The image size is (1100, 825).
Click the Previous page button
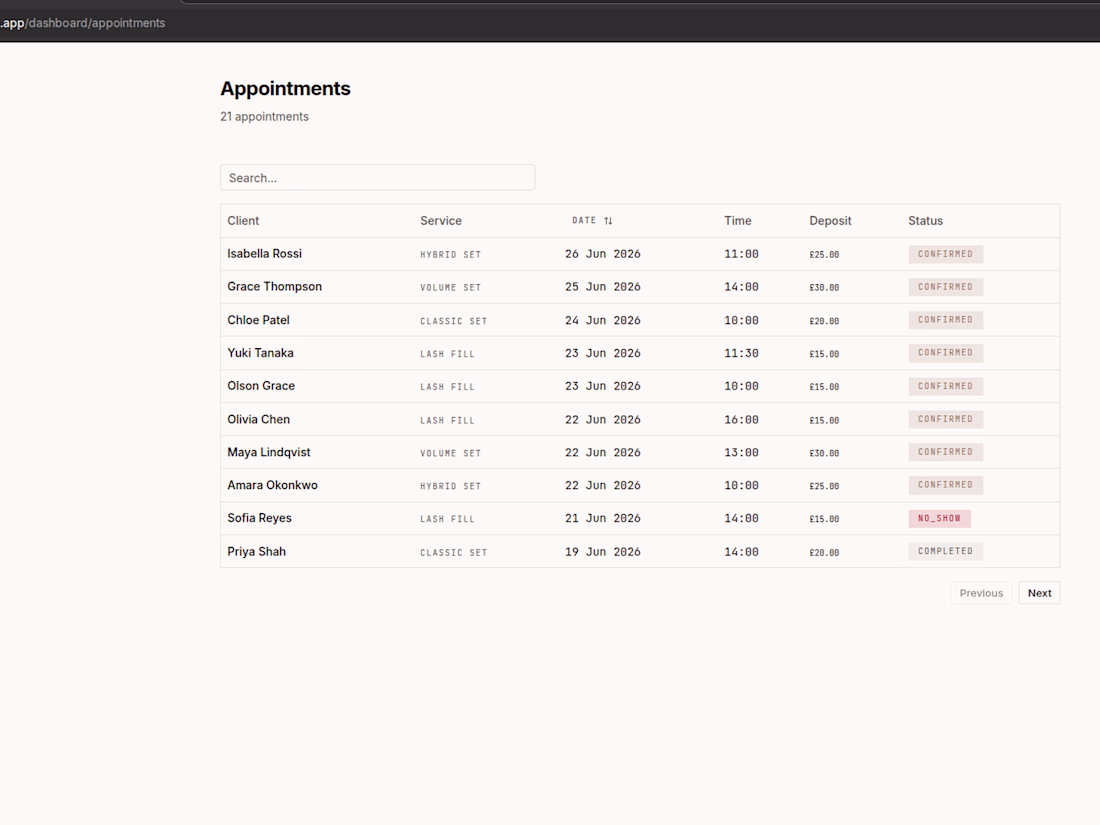[x=981, y=593]
